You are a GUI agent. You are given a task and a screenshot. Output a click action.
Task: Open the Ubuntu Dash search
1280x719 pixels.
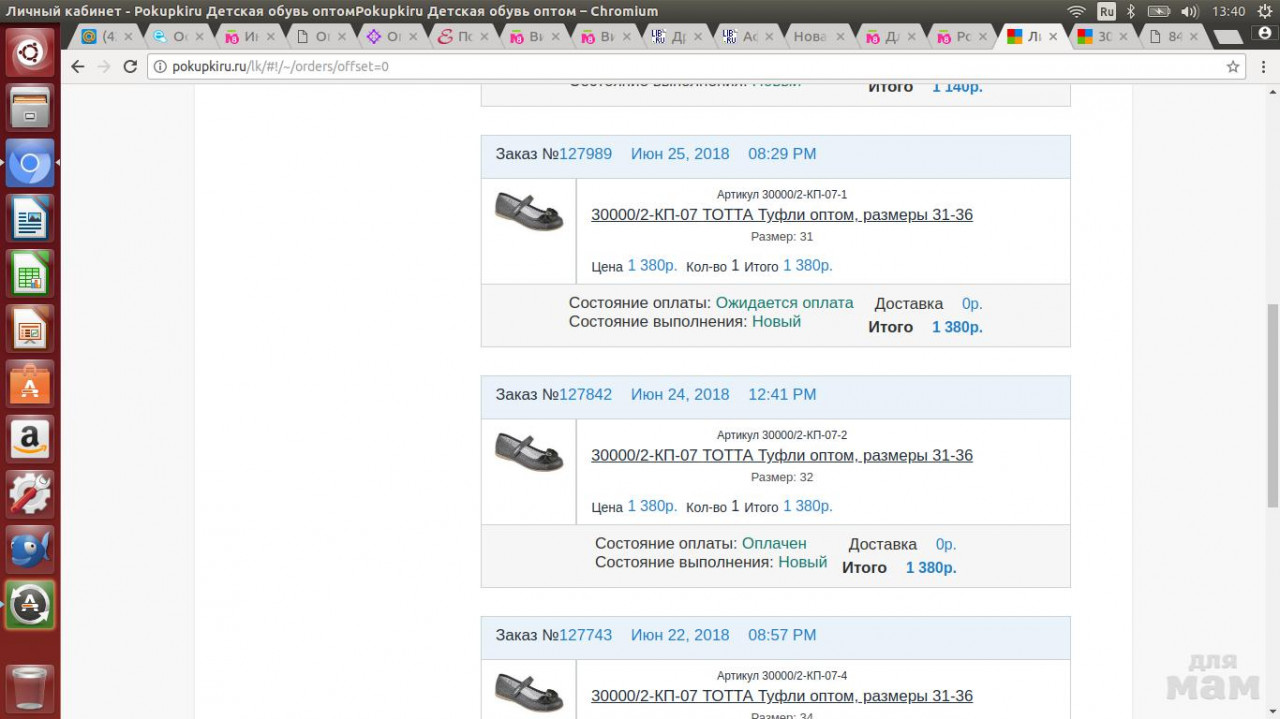tap(30, 51)
